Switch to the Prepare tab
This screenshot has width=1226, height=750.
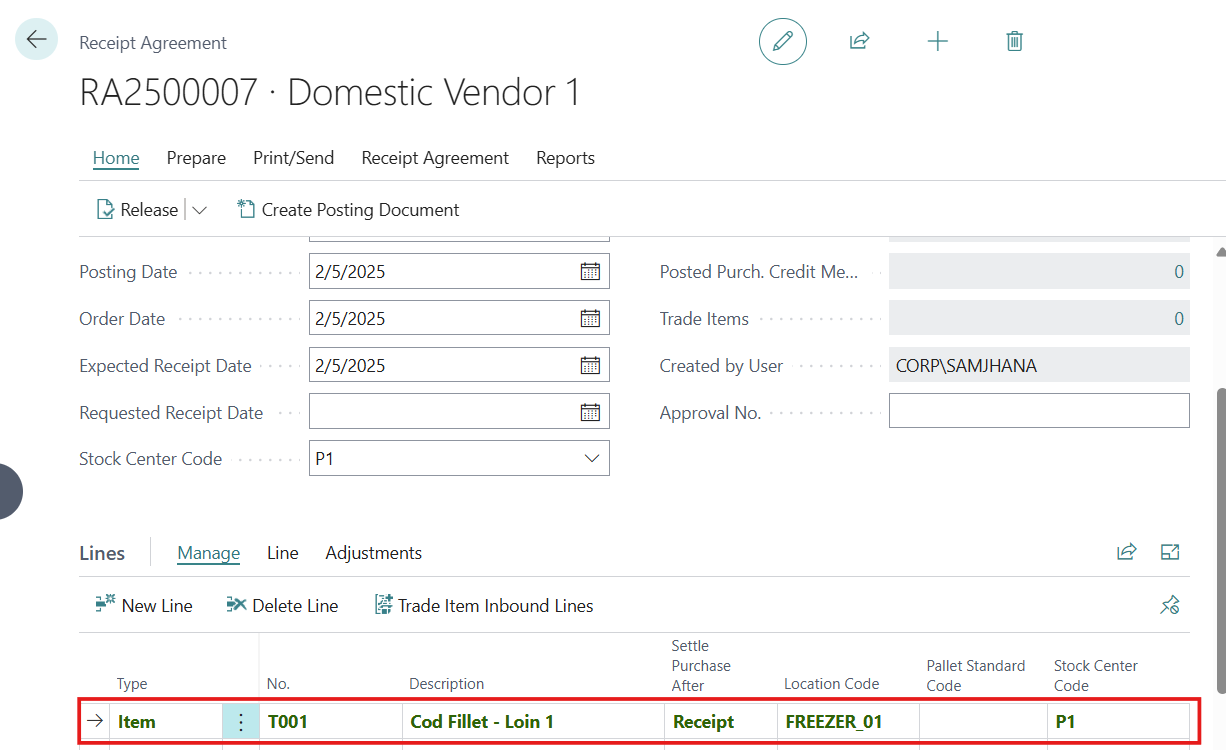[196, 158]
